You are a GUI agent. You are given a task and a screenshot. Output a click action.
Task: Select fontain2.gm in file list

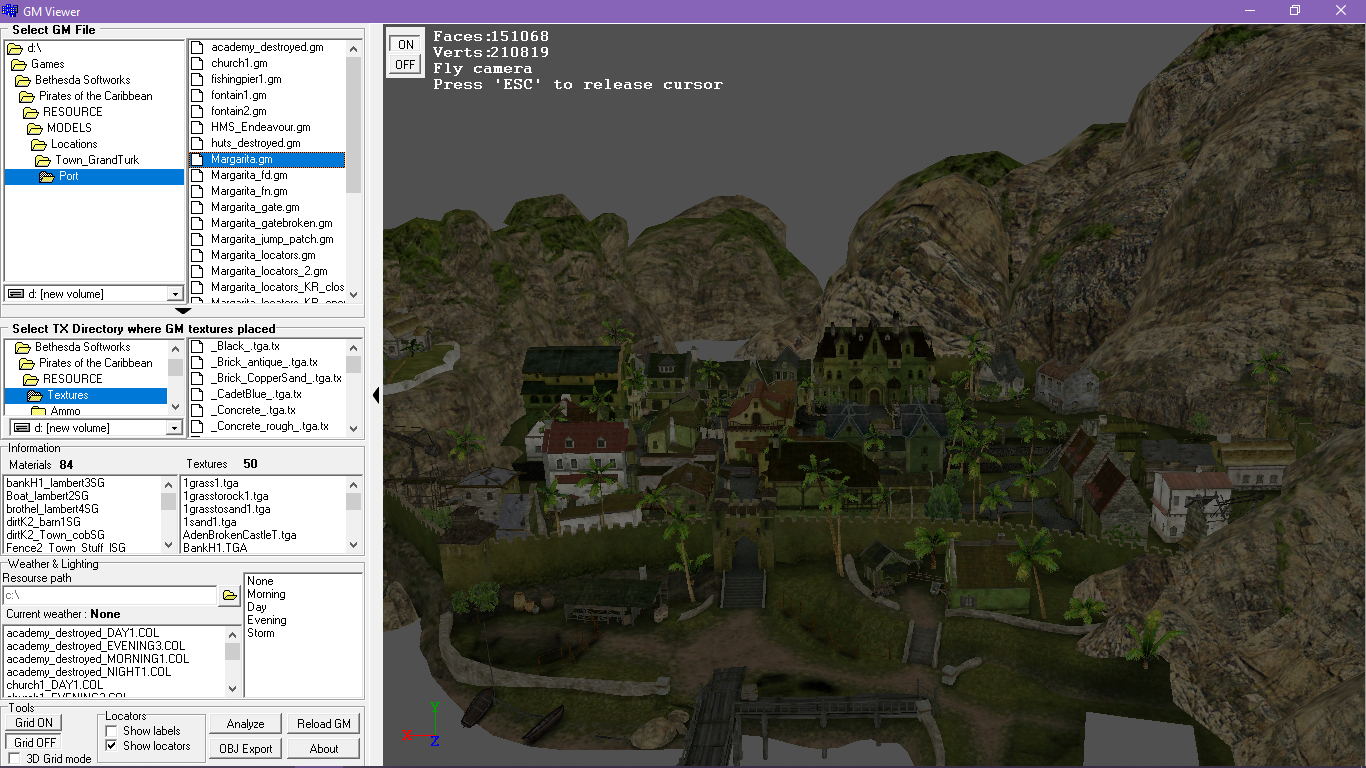click(x=238, y=111)
